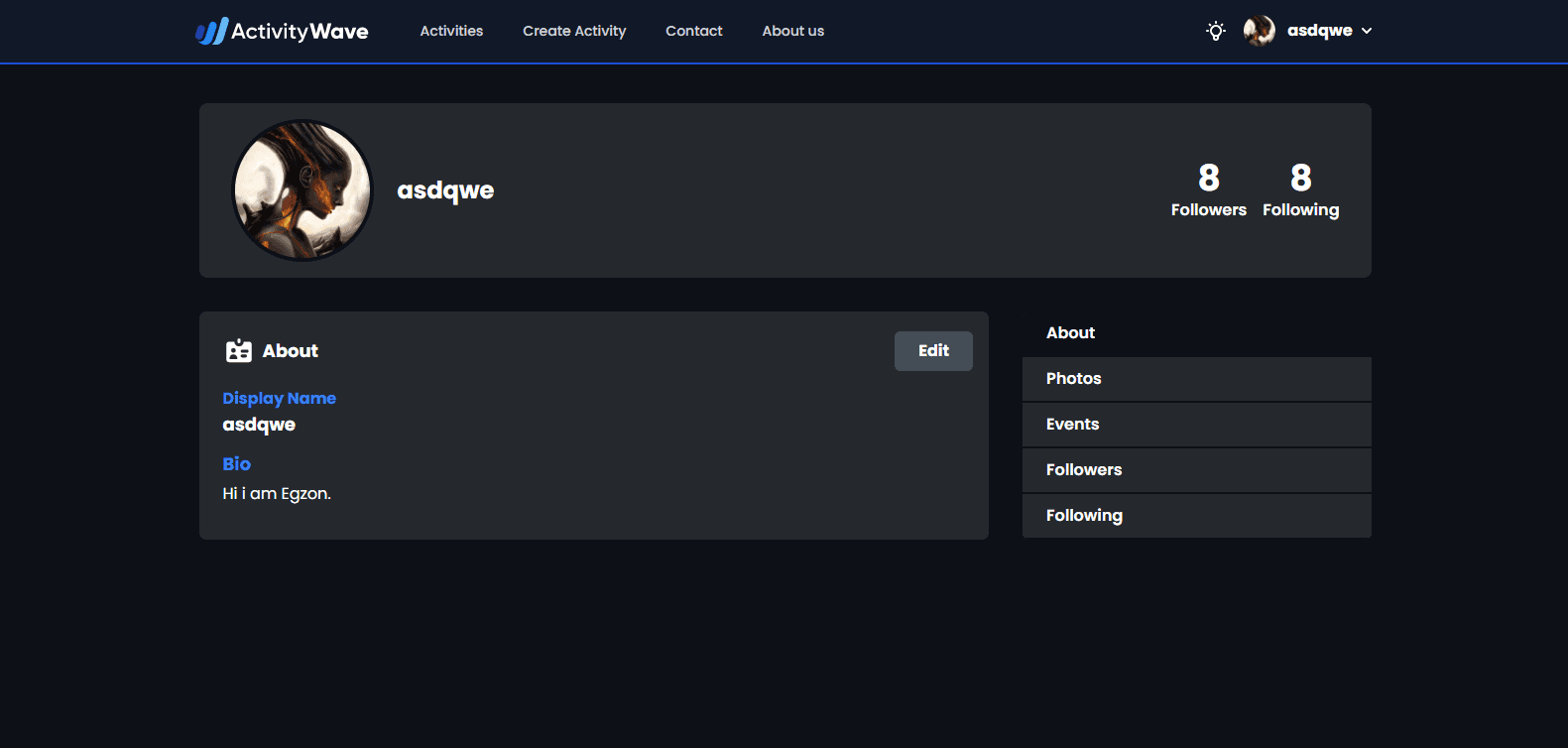
Task: Click the 8 Following count in header
Action: (x=1300, y=190)
